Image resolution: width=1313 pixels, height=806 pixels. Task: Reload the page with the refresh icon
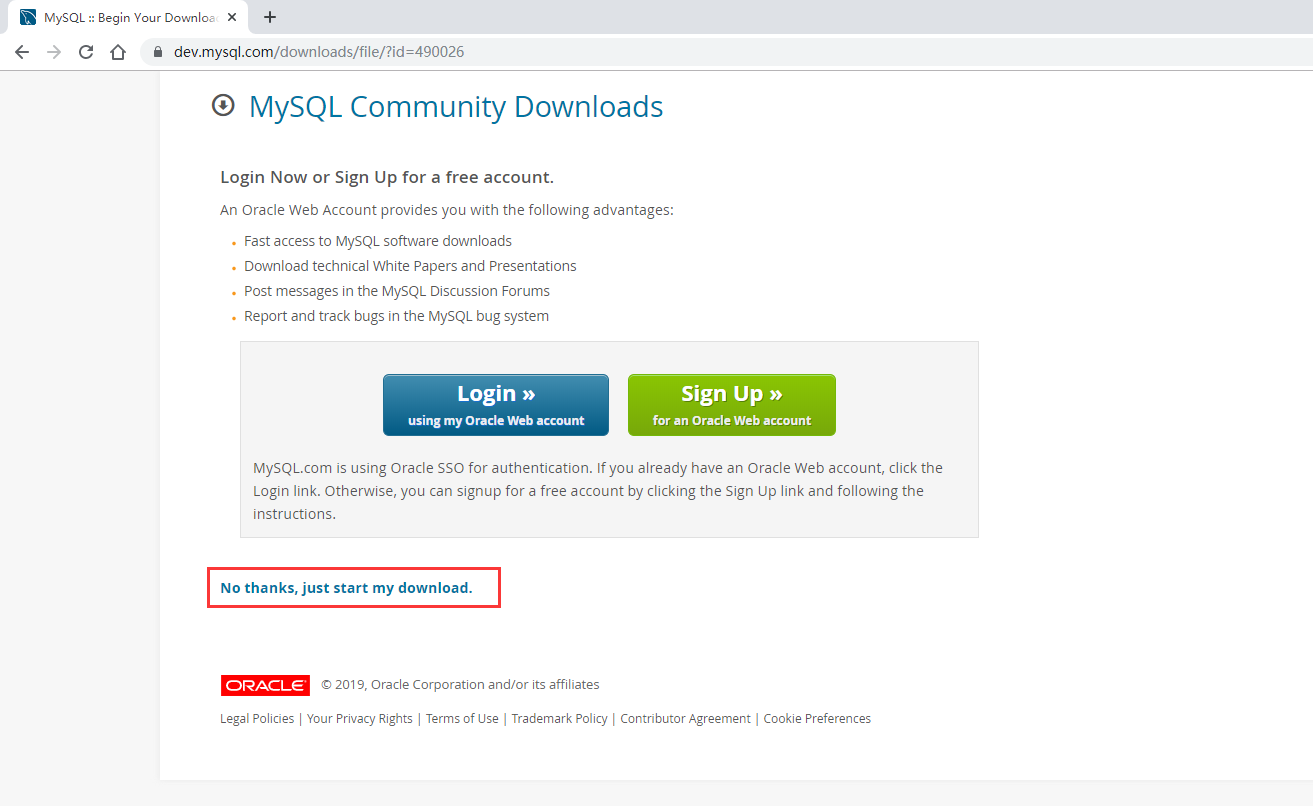point(86,52)
